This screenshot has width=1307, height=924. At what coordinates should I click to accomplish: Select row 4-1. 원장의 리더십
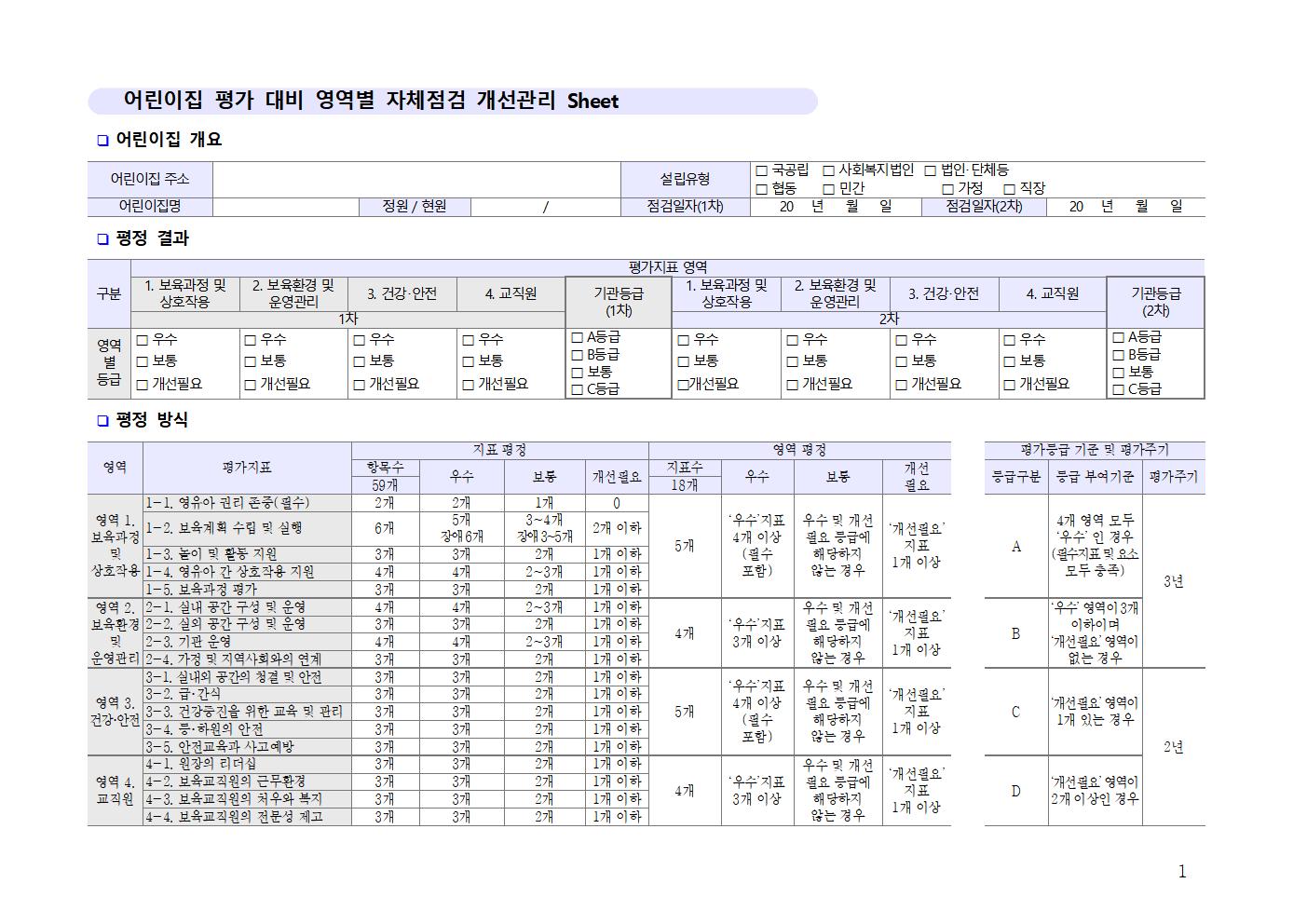tap(247, 764)
